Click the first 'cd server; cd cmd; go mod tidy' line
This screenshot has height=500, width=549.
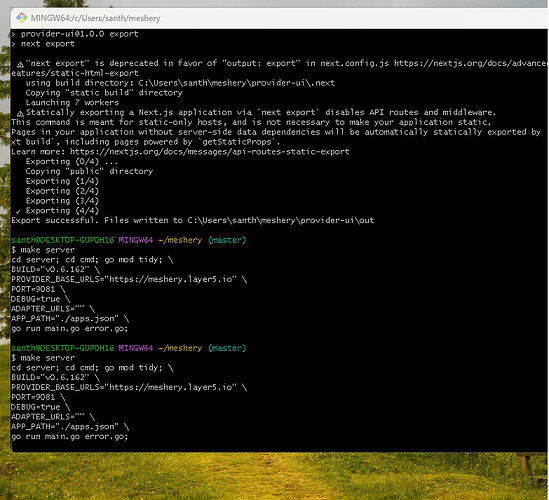click(x=92, y=259)
